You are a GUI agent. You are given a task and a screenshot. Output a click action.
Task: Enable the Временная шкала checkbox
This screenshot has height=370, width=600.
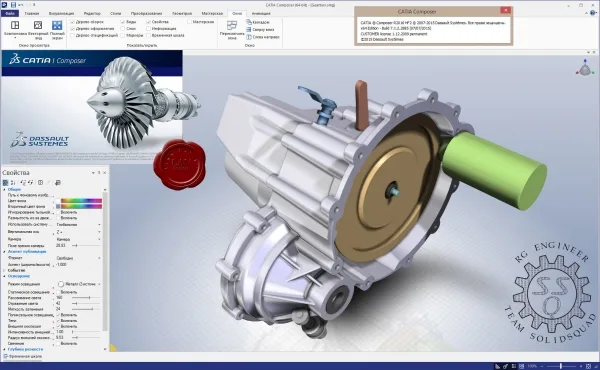pos(149,35)
